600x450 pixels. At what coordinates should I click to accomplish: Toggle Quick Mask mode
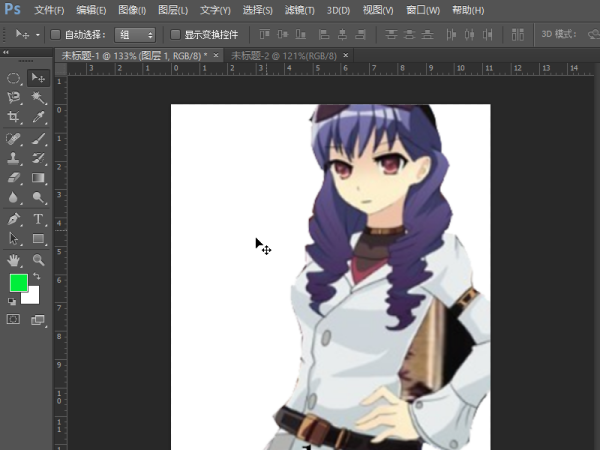tap(13, 319)
